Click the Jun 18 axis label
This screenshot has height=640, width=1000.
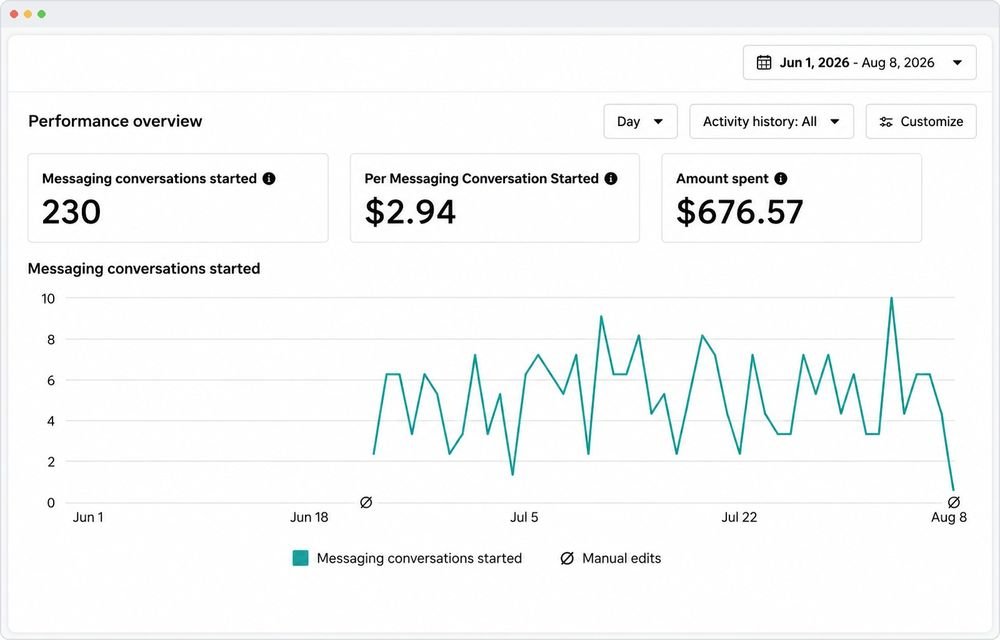[x=309, y=517]
